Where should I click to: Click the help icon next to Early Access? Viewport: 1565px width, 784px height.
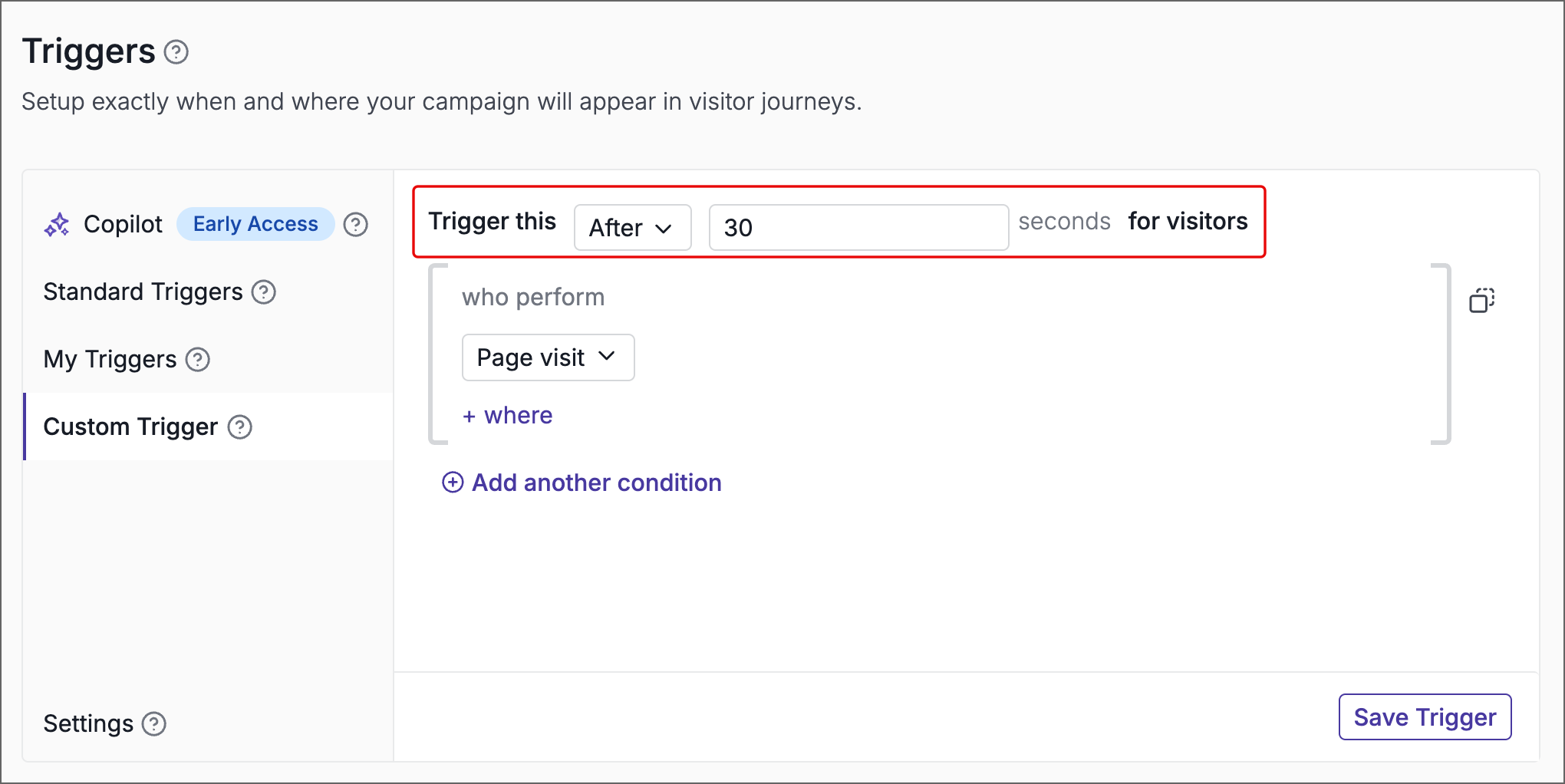[355, 225]
